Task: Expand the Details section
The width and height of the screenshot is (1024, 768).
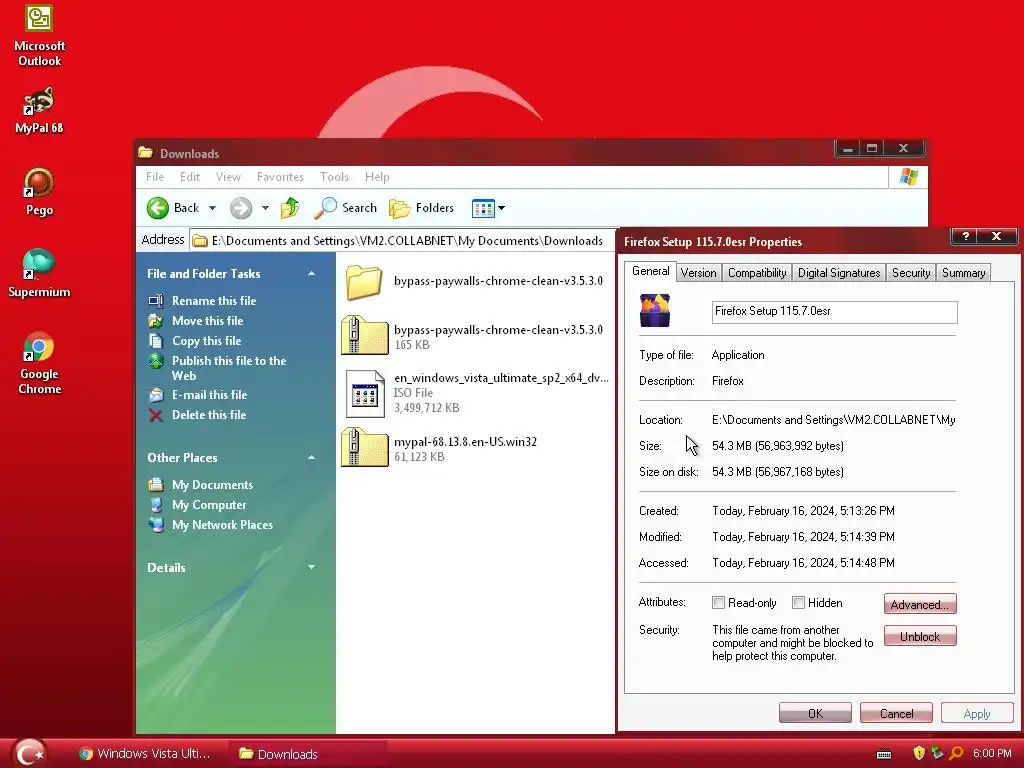Action: pyautogui.click(x=312, y=568)
